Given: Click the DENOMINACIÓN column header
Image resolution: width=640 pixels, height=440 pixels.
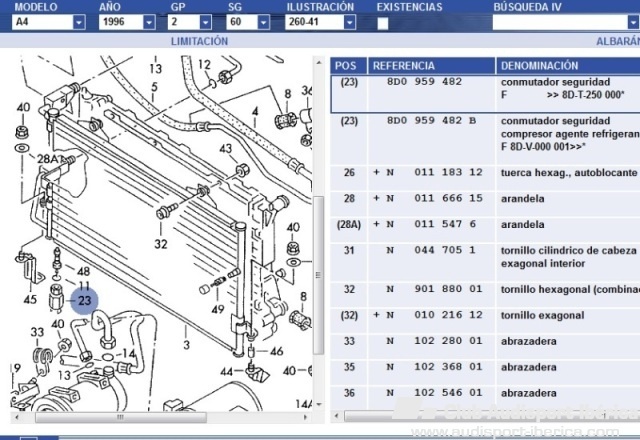Looking at the screenshot, I should tap(539, 65).
